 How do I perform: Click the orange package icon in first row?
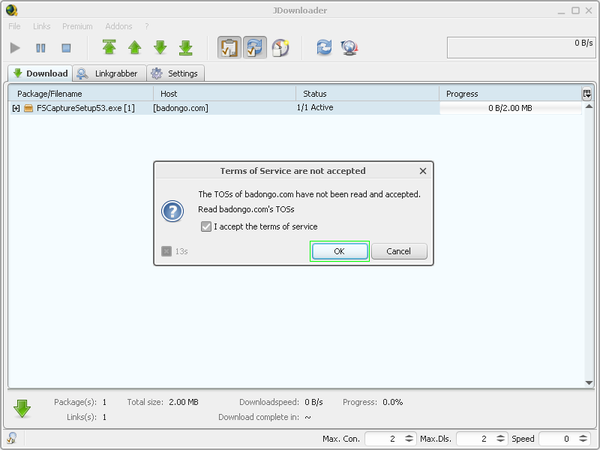coord(28,108)
